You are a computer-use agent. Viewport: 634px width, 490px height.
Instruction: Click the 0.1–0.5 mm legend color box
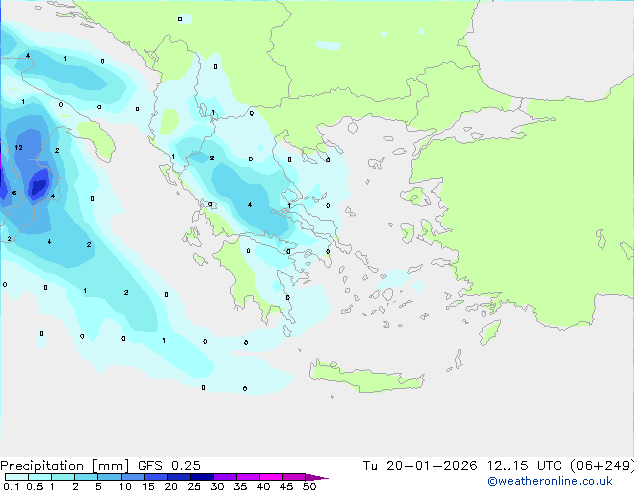click(x=17, y=477)
